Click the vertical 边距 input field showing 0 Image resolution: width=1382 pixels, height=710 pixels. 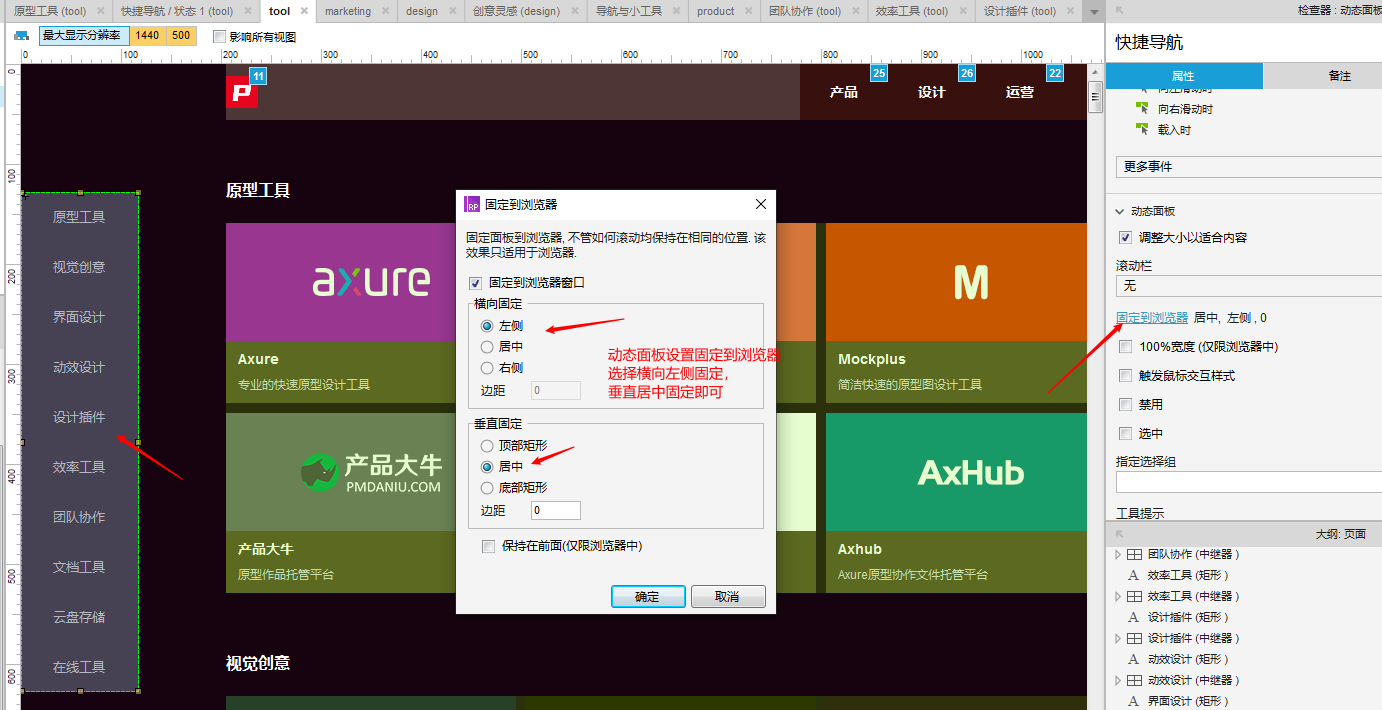556,510
